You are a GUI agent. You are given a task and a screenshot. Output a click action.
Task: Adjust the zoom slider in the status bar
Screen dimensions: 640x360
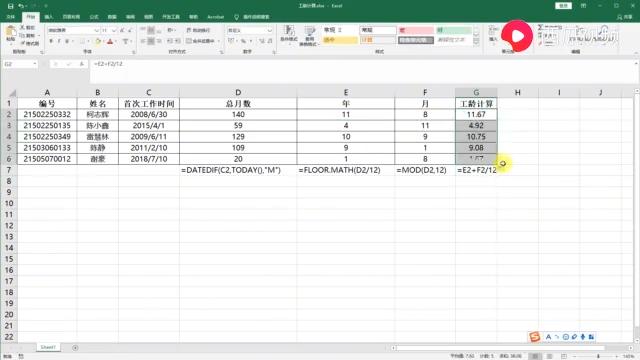point(598,356)
